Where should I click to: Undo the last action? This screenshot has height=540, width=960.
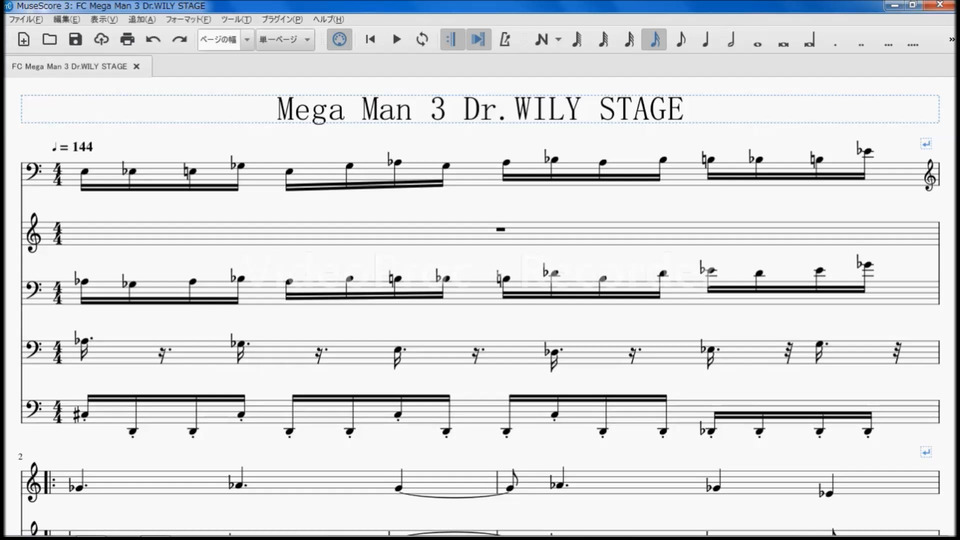(x=153, y=40)
